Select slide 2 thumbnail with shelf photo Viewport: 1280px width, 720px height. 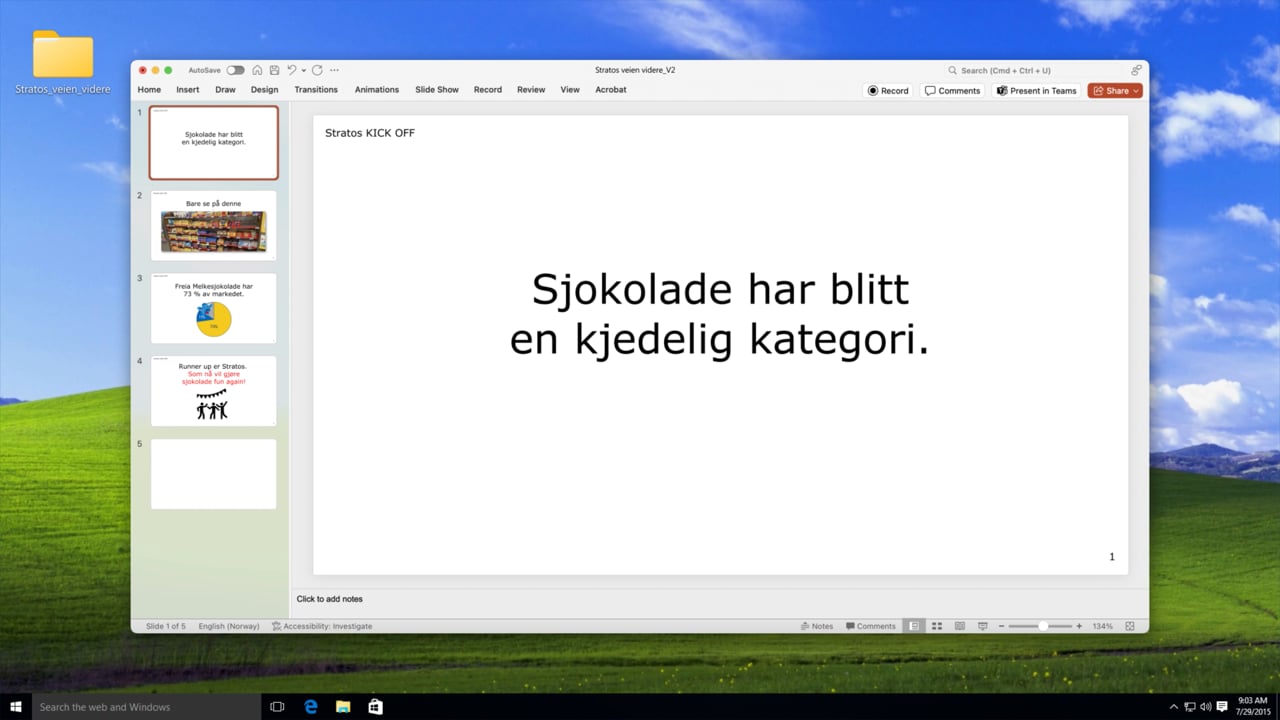pyautogui.click(x=214, y=226)
